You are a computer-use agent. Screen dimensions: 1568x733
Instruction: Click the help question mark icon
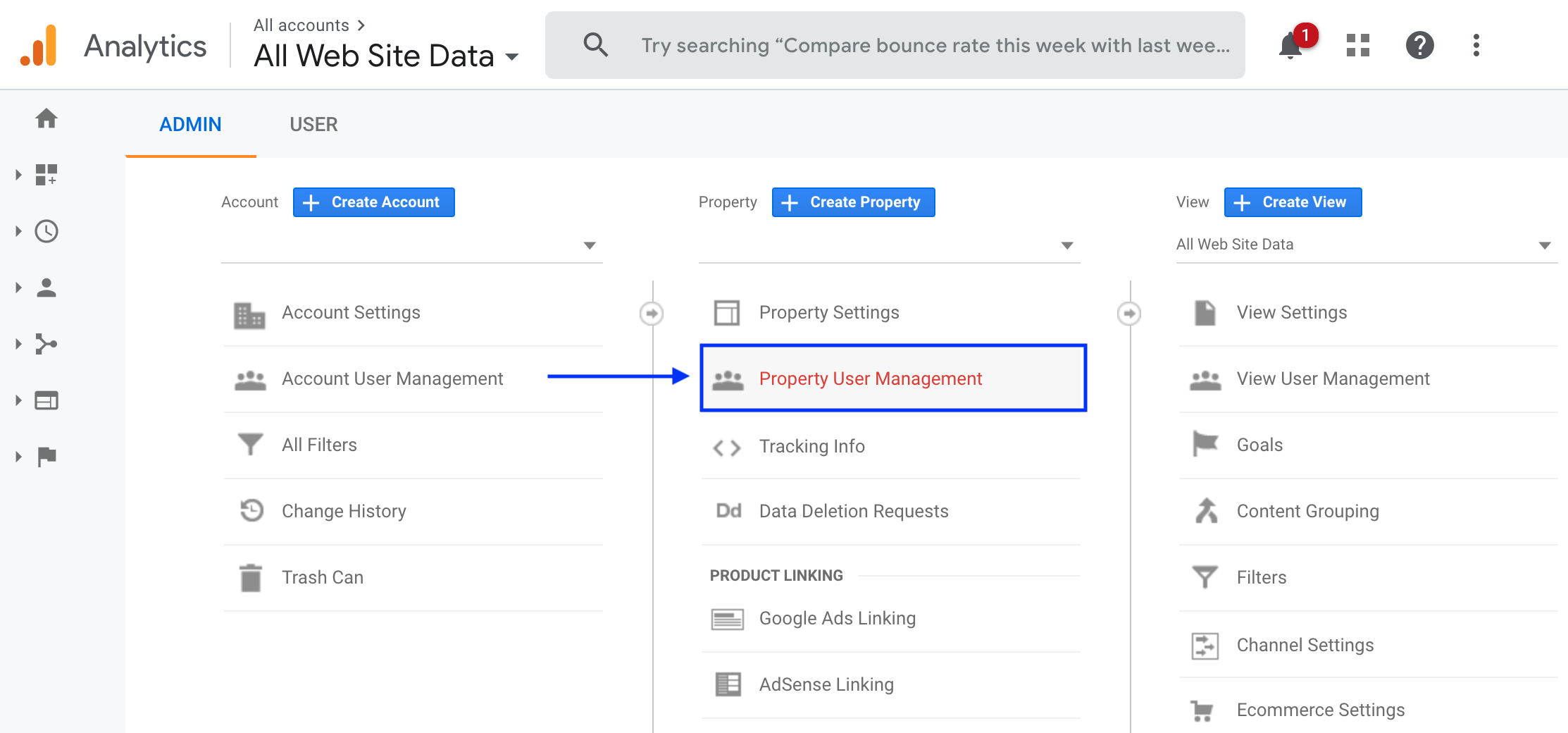[1419, 46]
